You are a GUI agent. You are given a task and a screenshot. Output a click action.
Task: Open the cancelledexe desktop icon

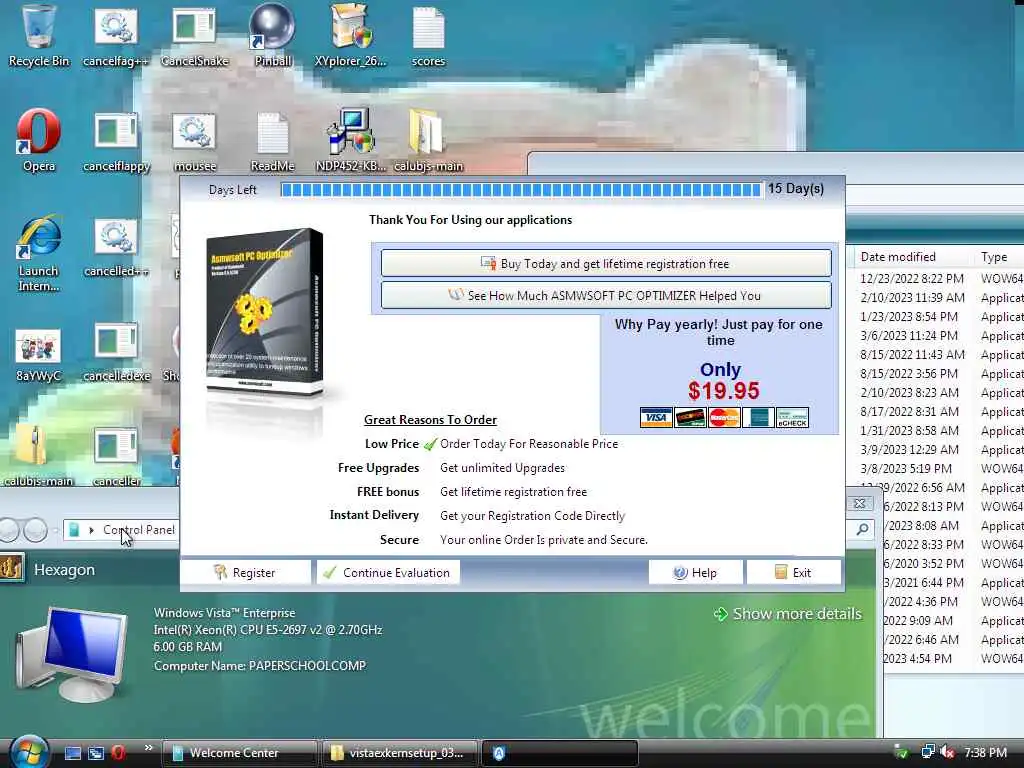click(116, 353)
